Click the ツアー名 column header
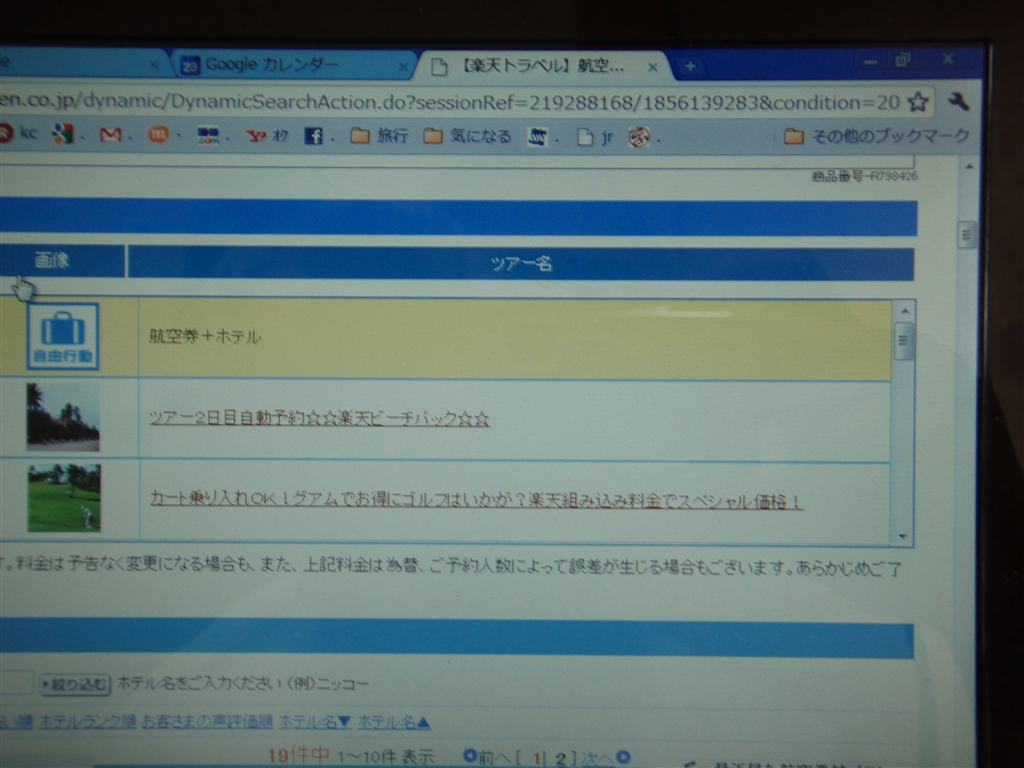 (520, 263)
